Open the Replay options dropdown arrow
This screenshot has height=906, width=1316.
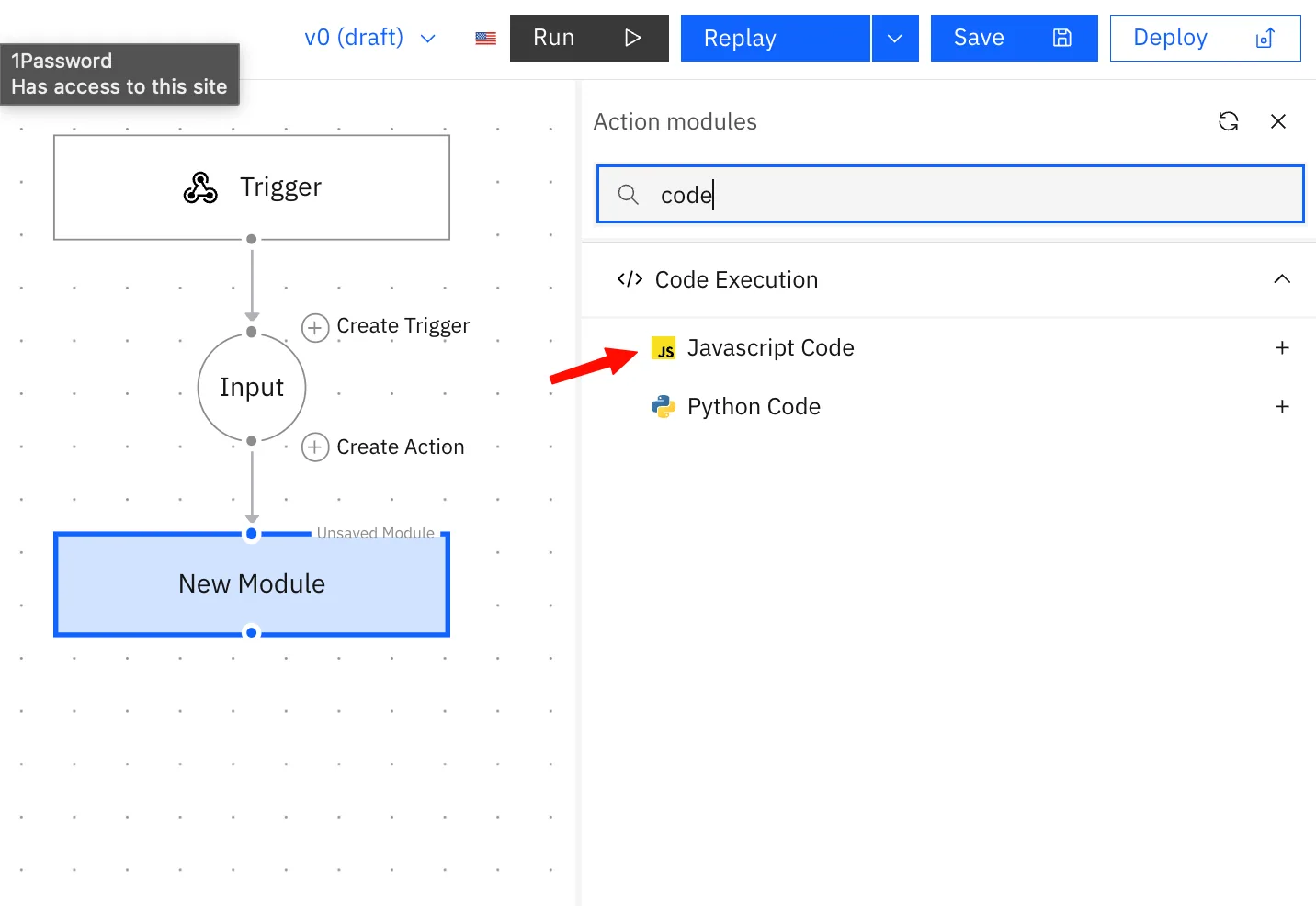click(x=895, y=39)
